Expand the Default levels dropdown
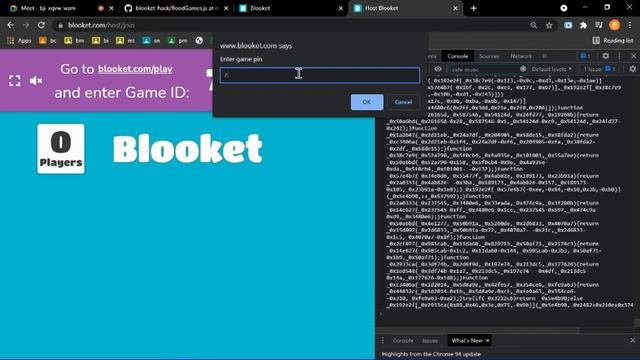Screen dimensions: 640x360 552,69
